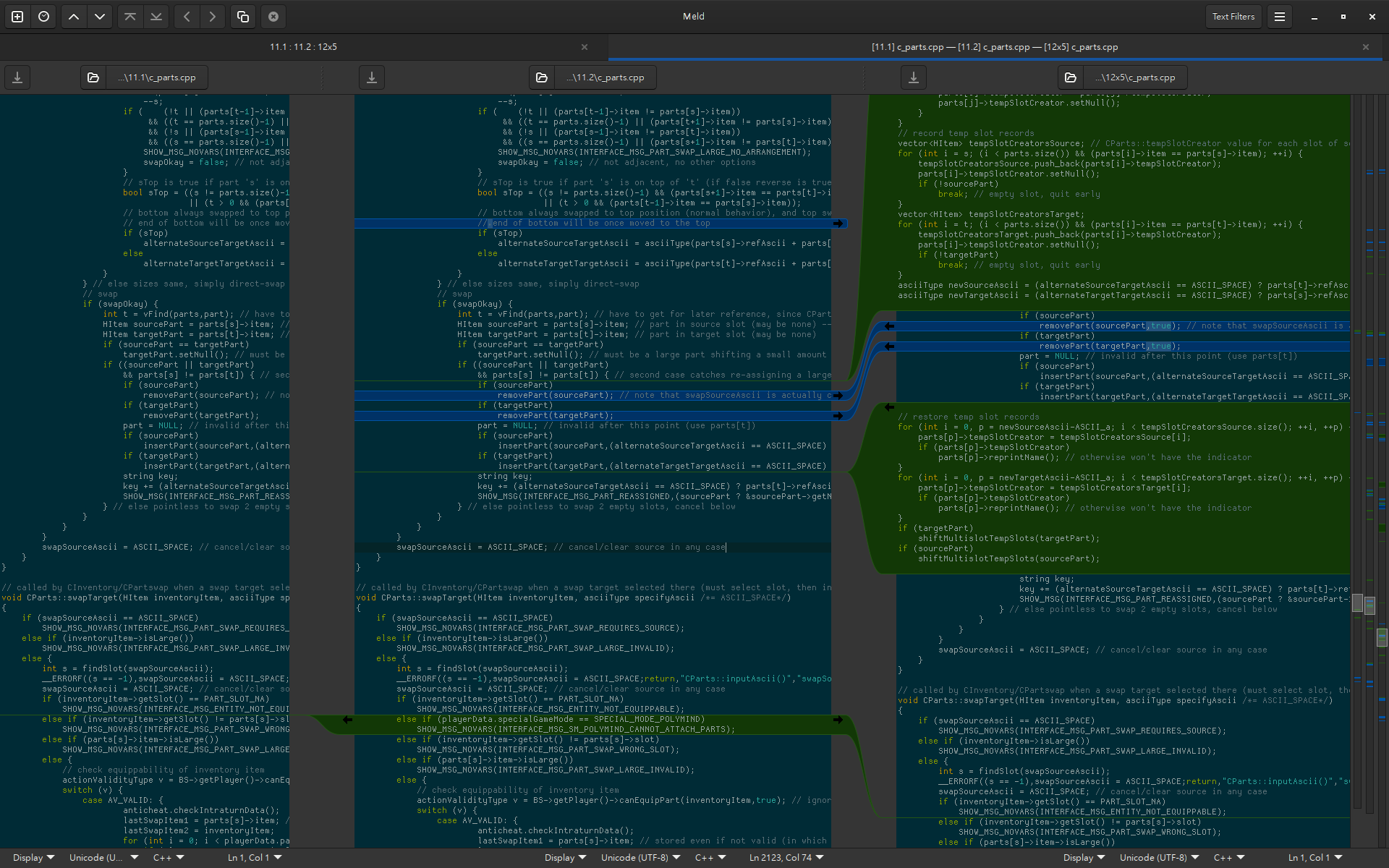Open the Text Filters button
The width and height of the screenshot is (1389, 868).
pyautogui.click(x=1233, y=16)
